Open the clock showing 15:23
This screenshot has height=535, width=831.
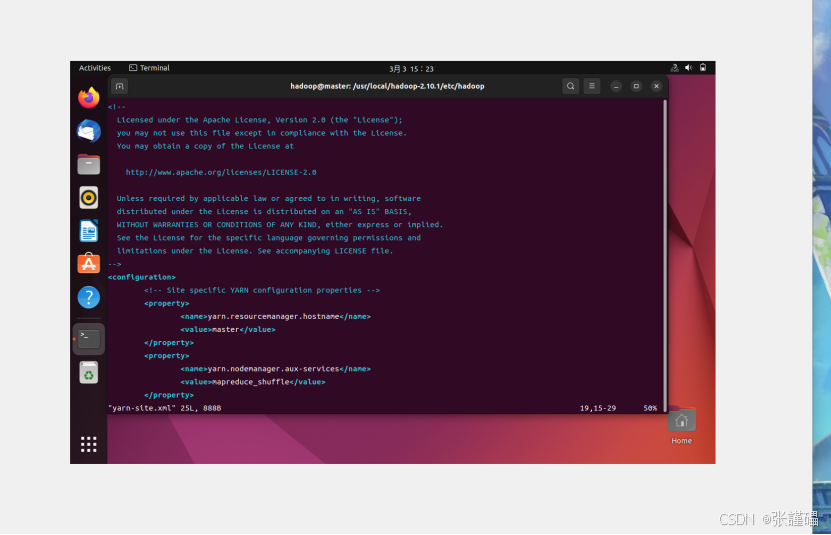tap(411, 69)
